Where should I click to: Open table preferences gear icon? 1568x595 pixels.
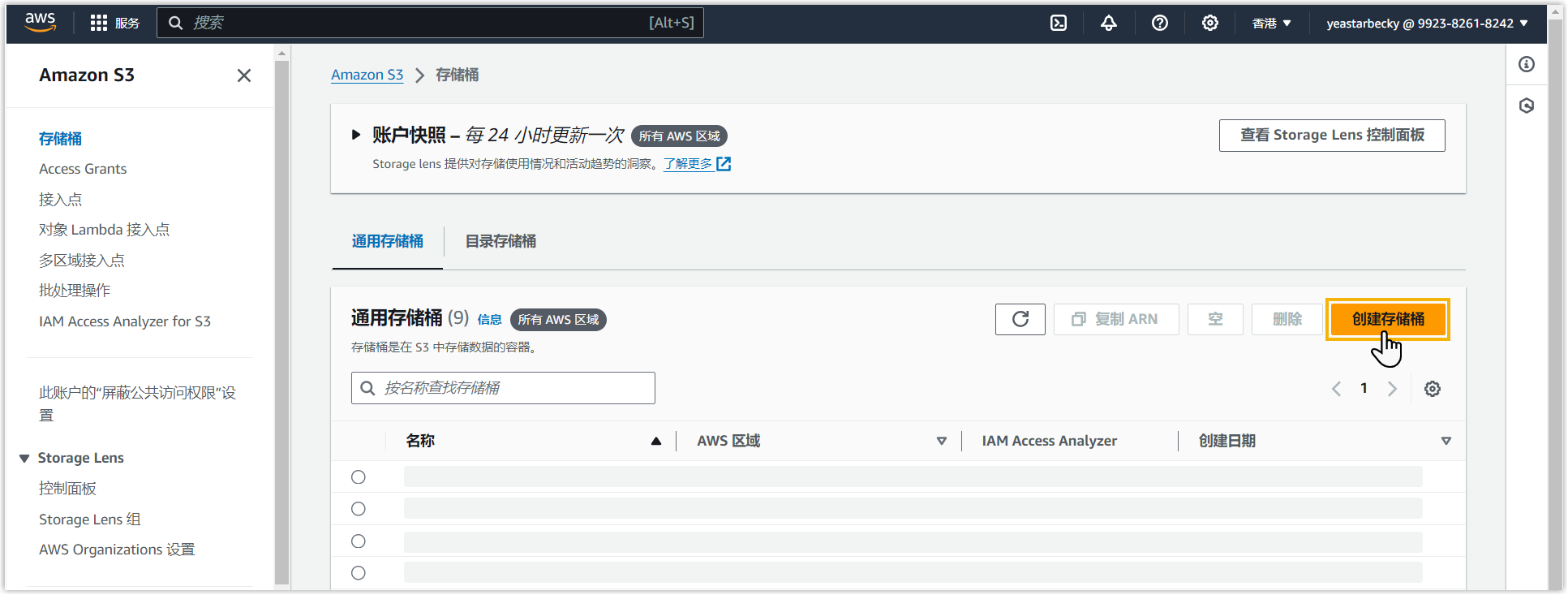point(1432,389)
